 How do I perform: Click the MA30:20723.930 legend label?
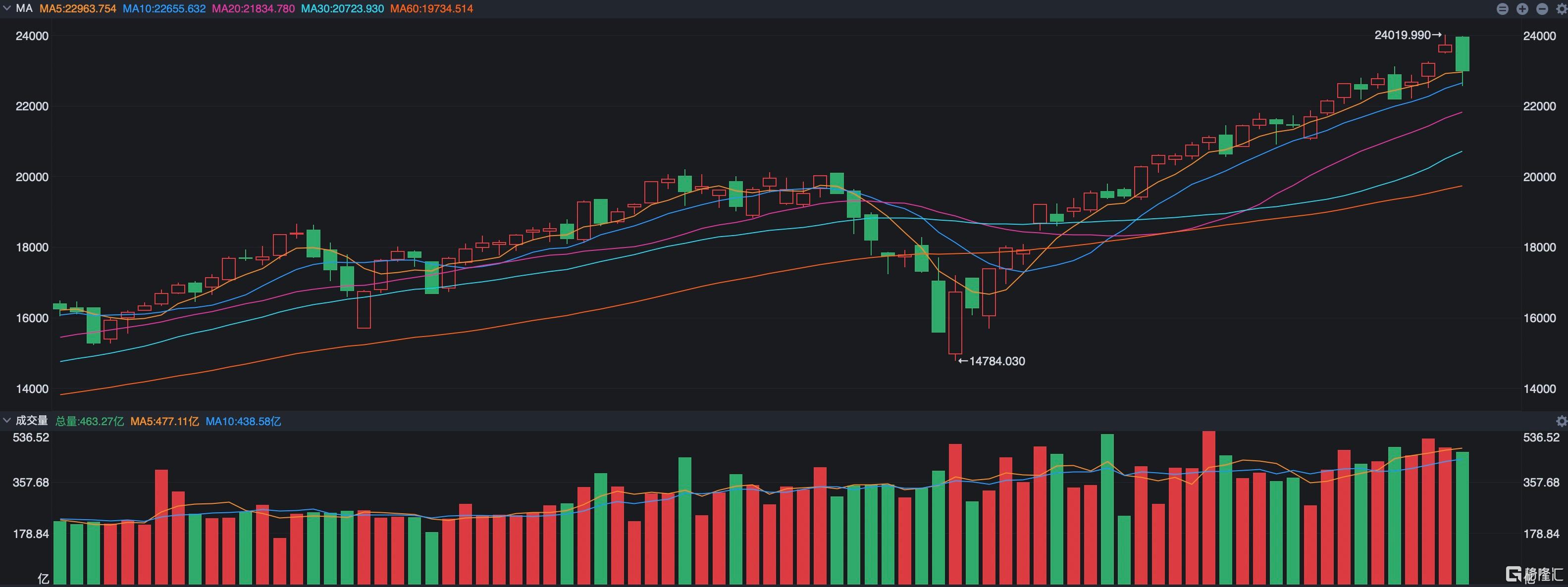coord(343,8)
